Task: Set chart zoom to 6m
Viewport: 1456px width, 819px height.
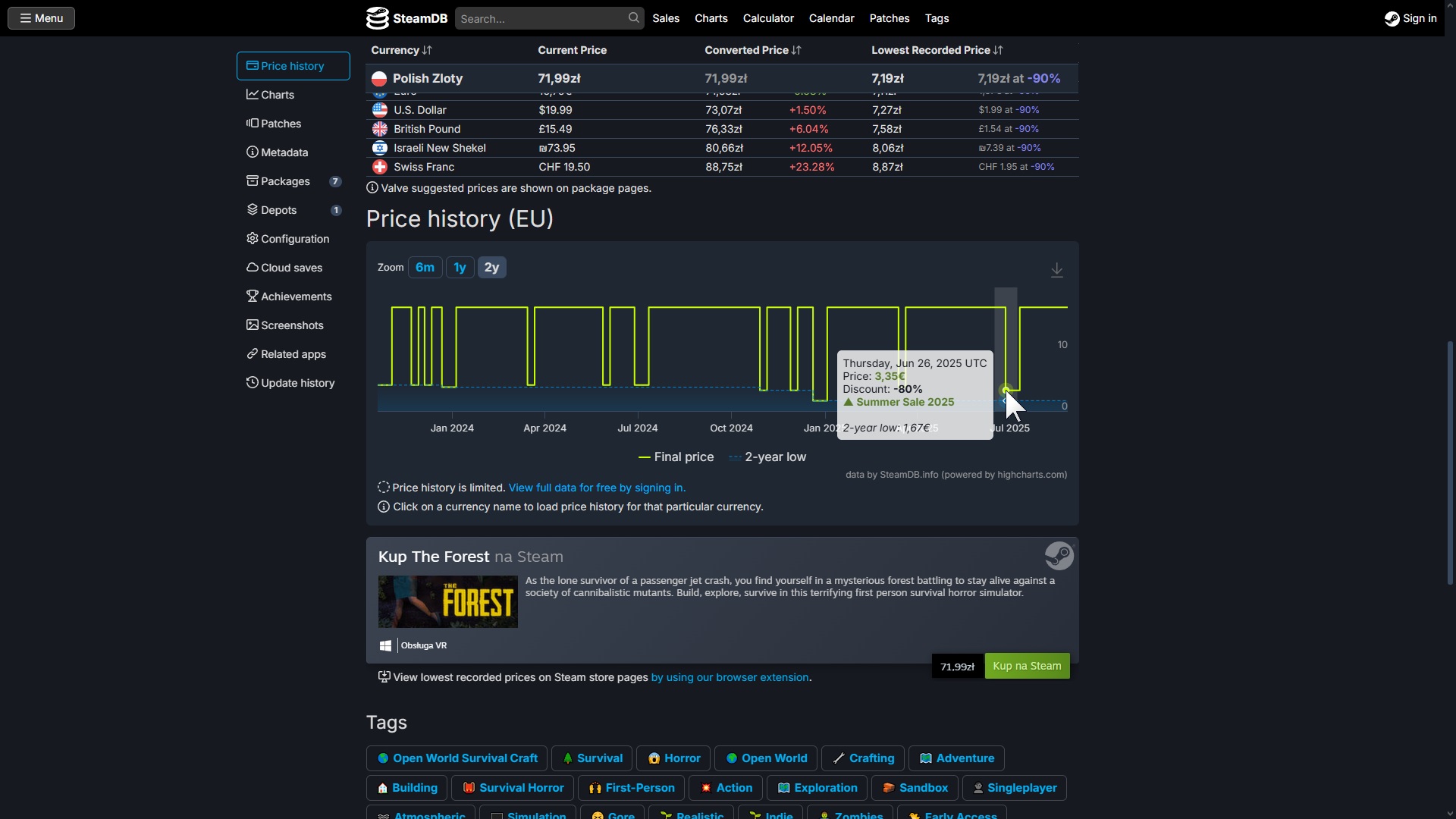Action: (425, 268)
